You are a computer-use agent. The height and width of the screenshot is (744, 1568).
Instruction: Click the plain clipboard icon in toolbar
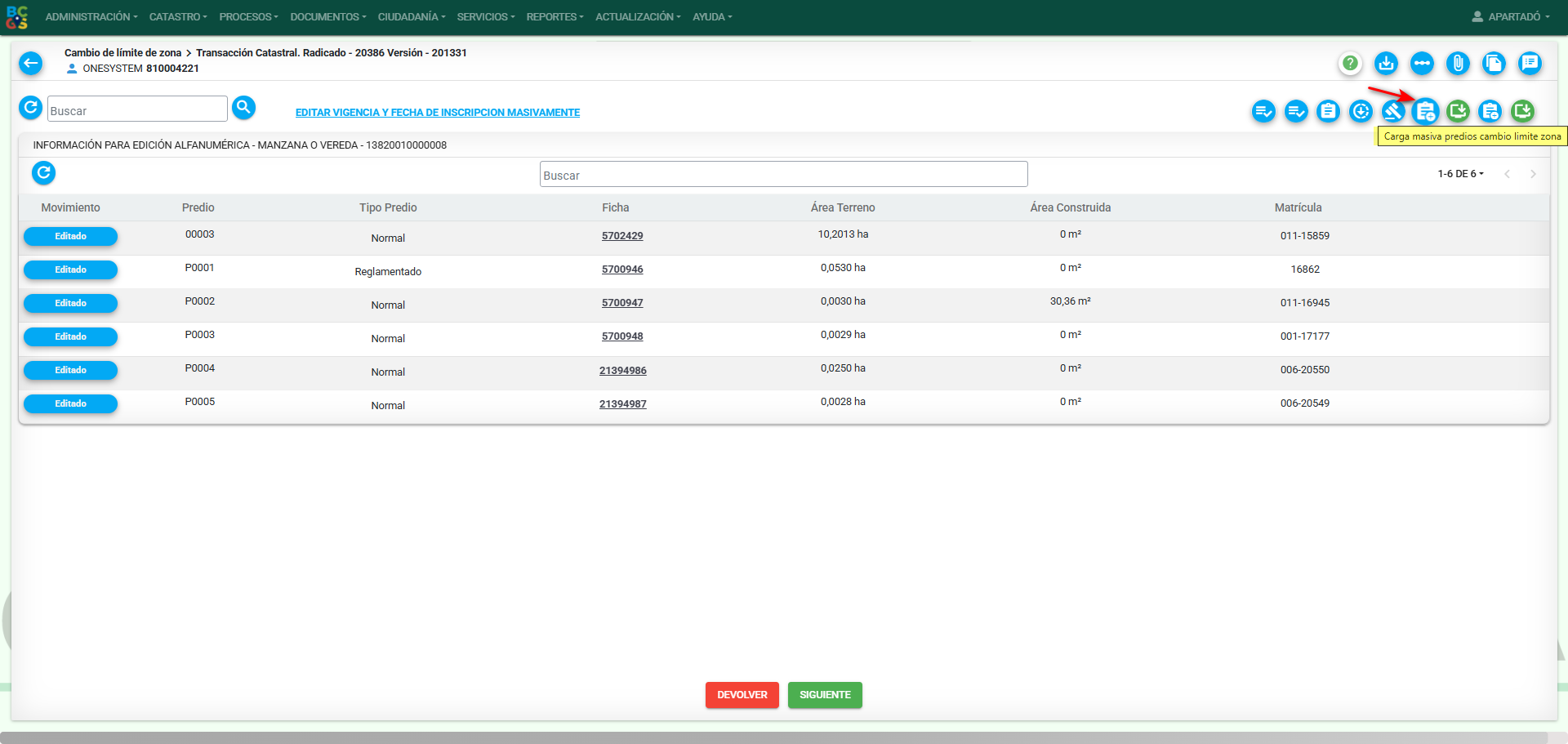tap(1328, 111)
